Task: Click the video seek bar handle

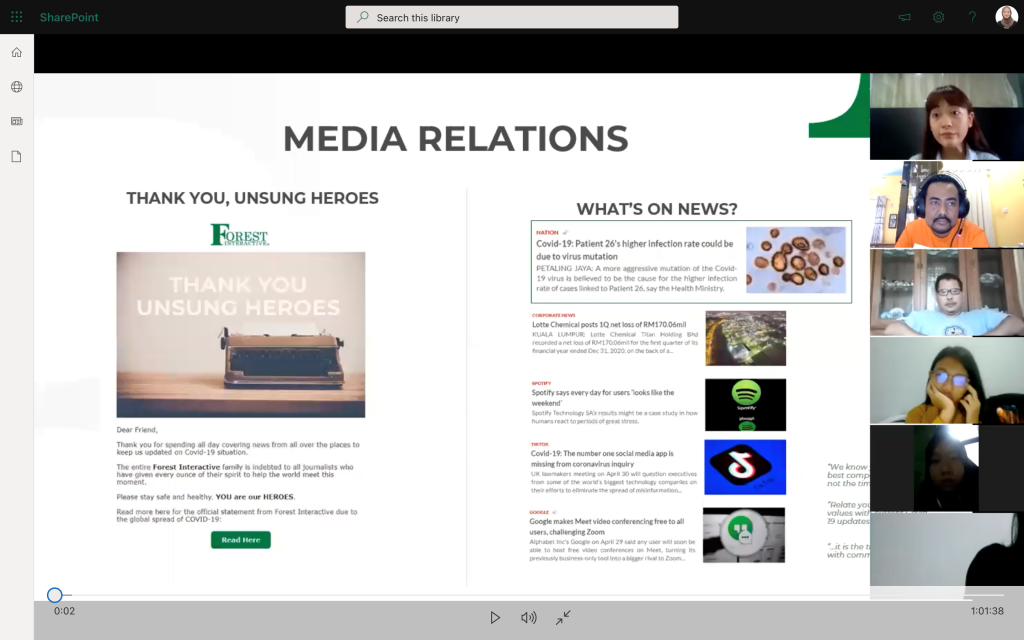Action: (x=55, y=595)
